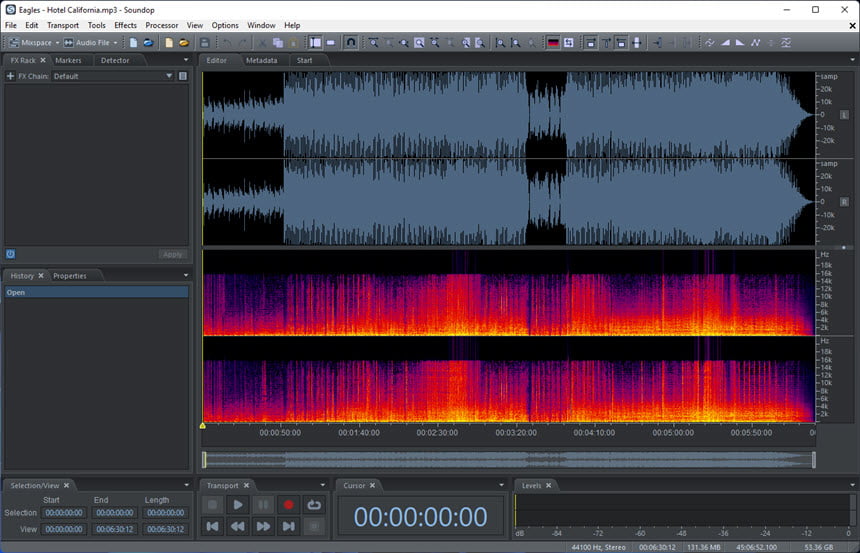Viewport: 860px width, 553px height.
Task: Expand the Cursor panel options arrow
Action: pos(501,485)
